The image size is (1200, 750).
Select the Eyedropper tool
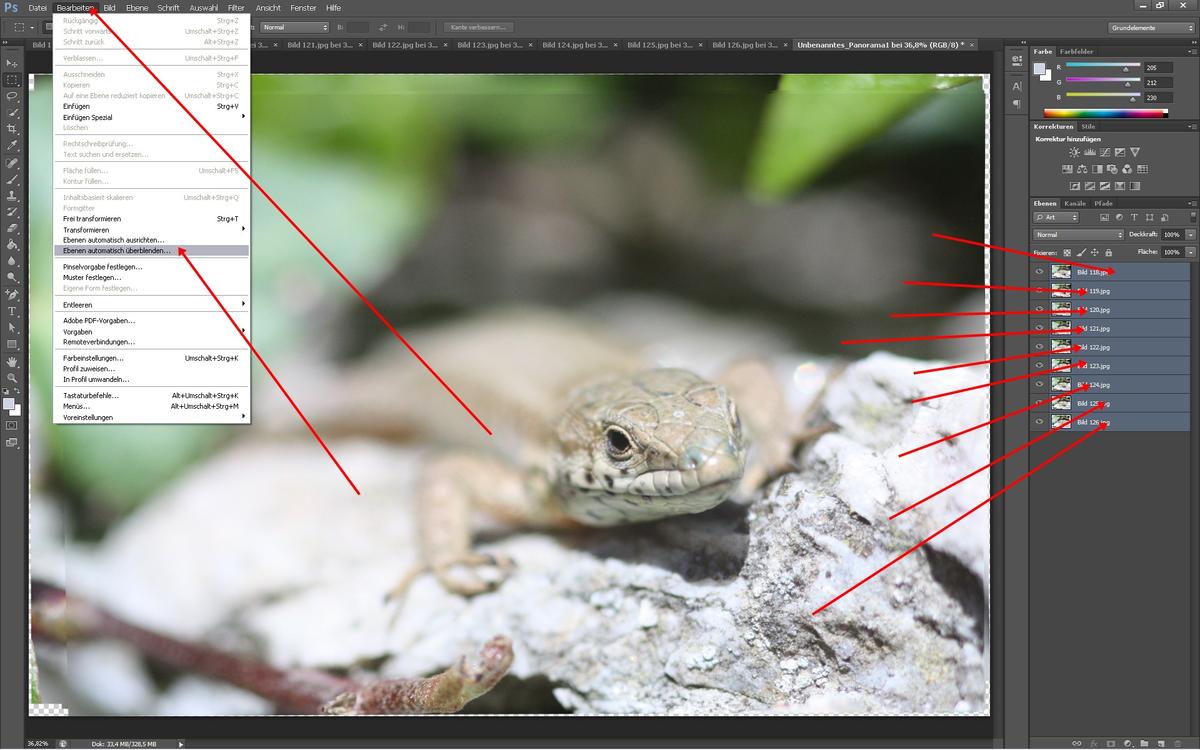click(12, 145)
